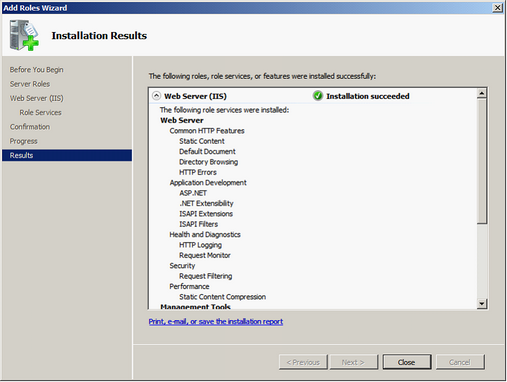Click the Previous button

[x=303, y=362]
